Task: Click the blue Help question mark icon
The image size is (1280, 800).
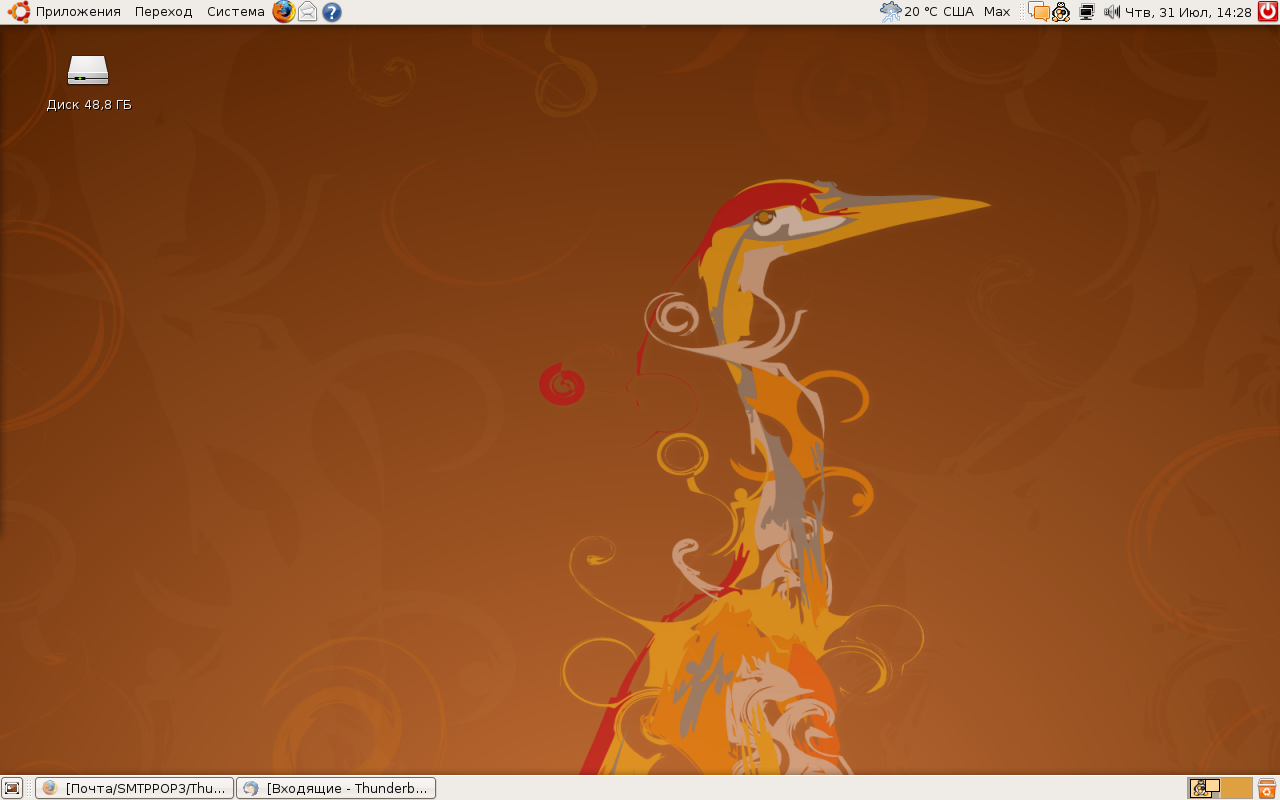Action: [x=332, y=12]
